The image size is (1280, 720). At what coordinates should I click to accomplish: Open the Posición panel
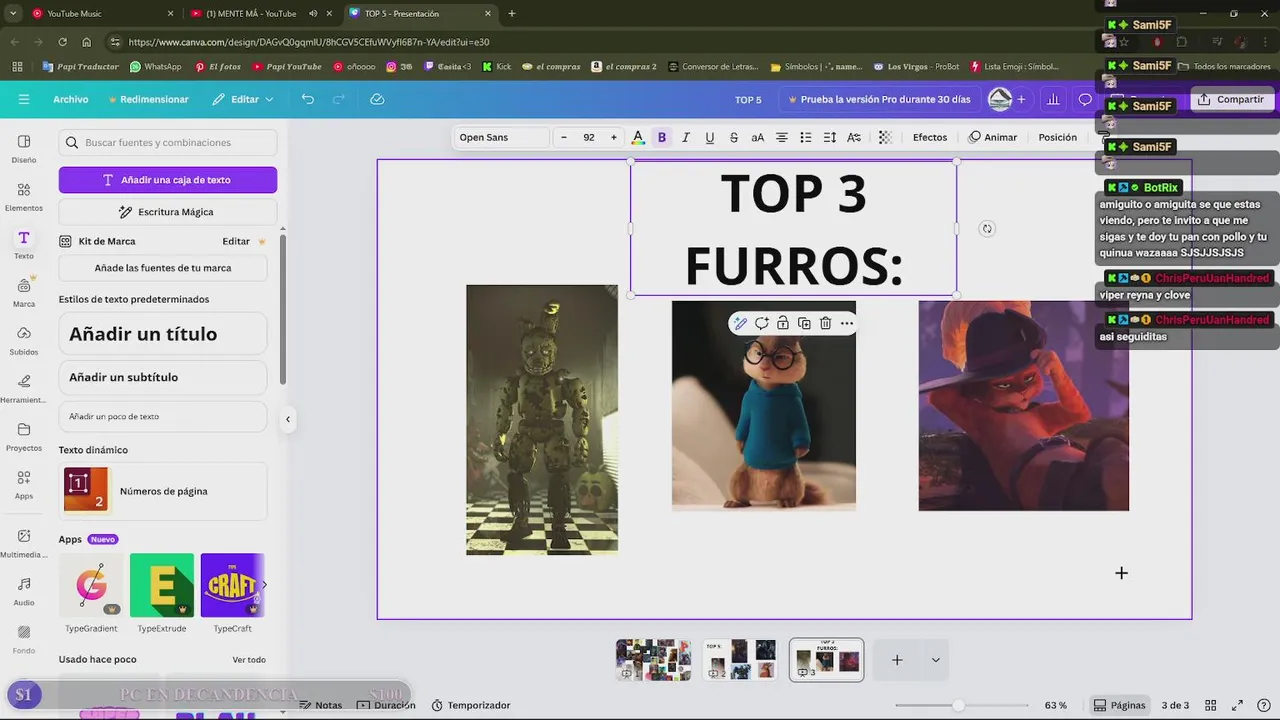tap(1057, 137)
